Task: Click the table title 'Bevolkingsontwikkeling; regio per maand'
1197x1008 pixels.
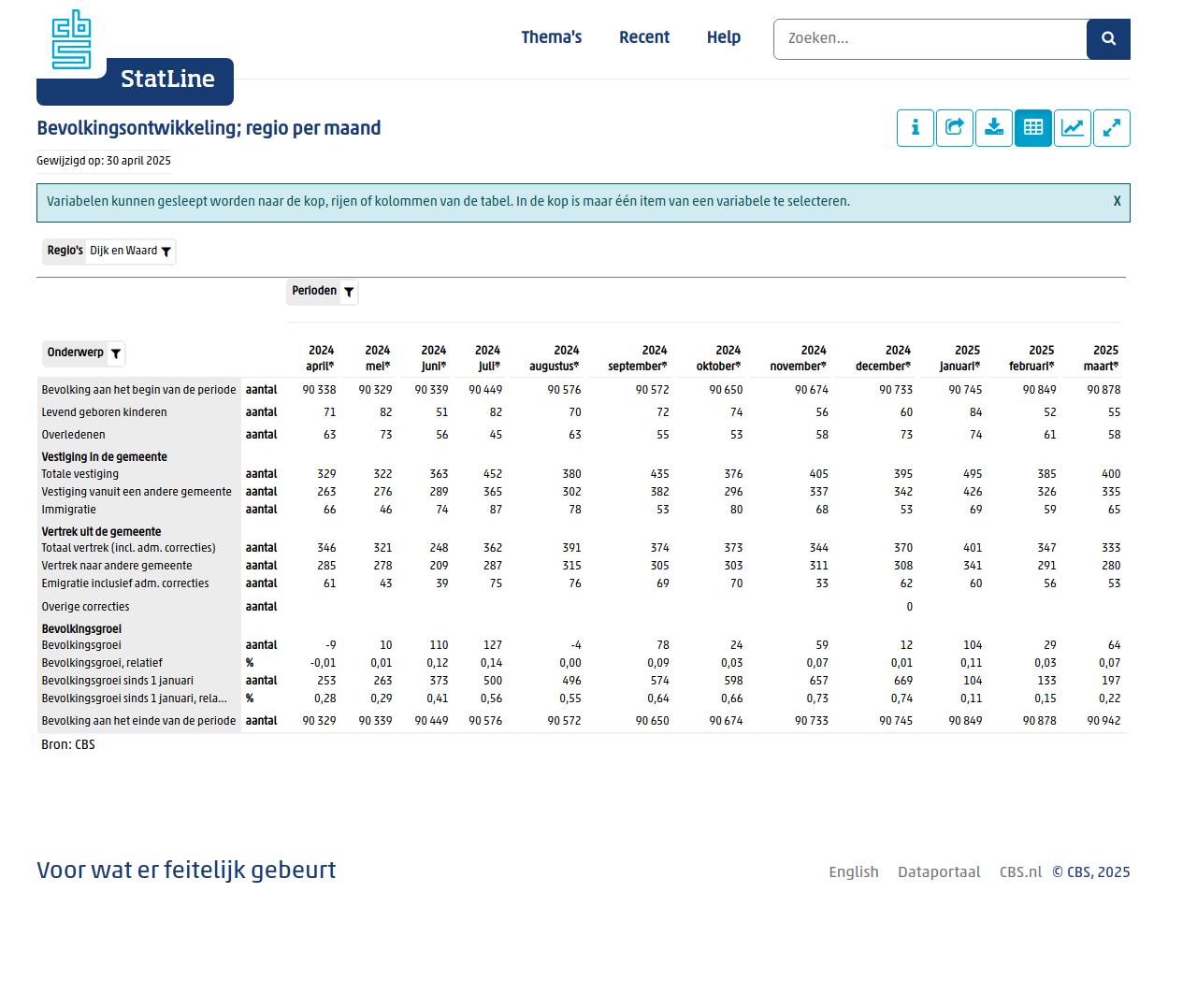Action: (x=209, y=128)
